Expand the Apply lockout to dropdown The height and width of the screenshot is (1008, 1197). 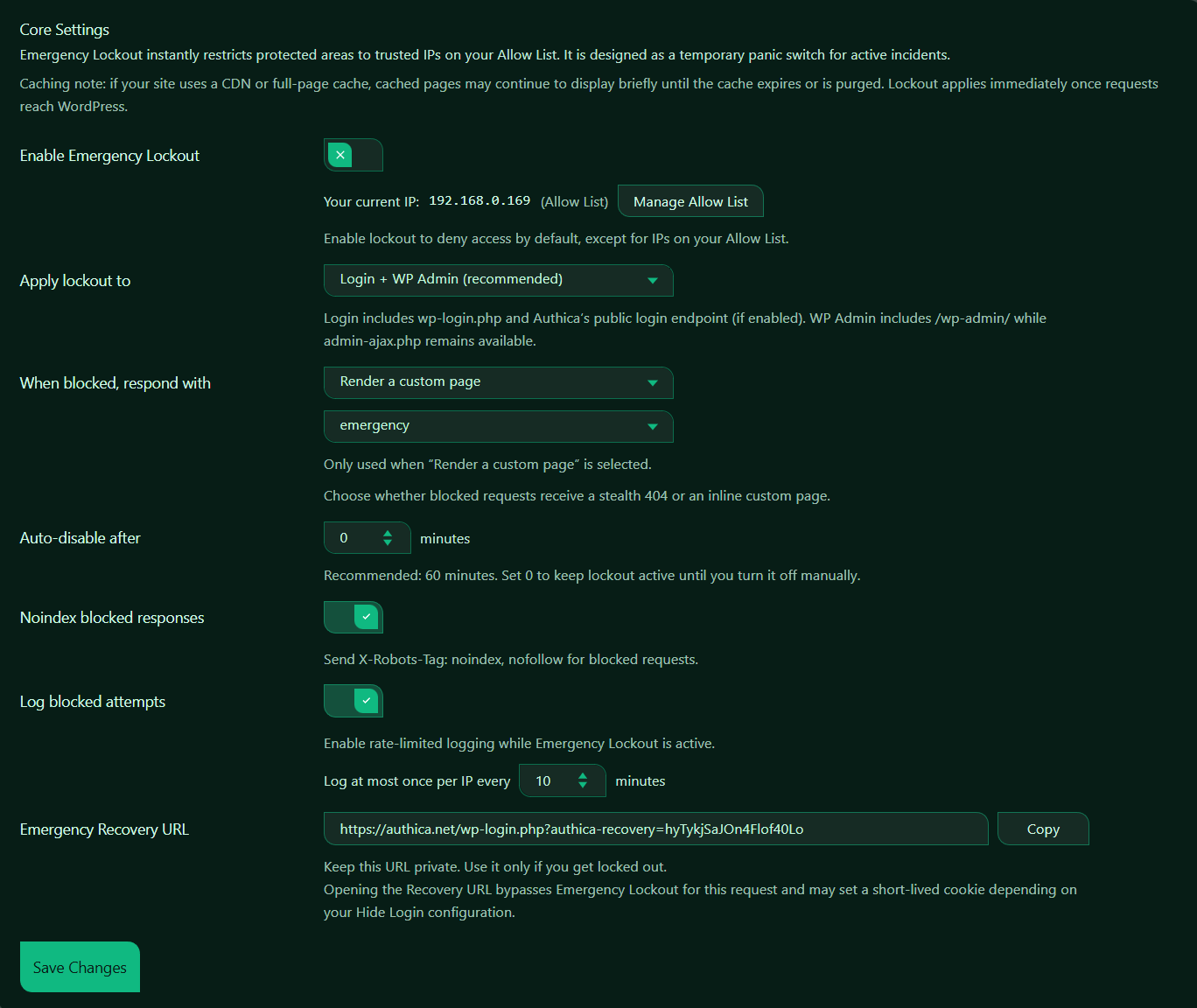click(498, 280)
